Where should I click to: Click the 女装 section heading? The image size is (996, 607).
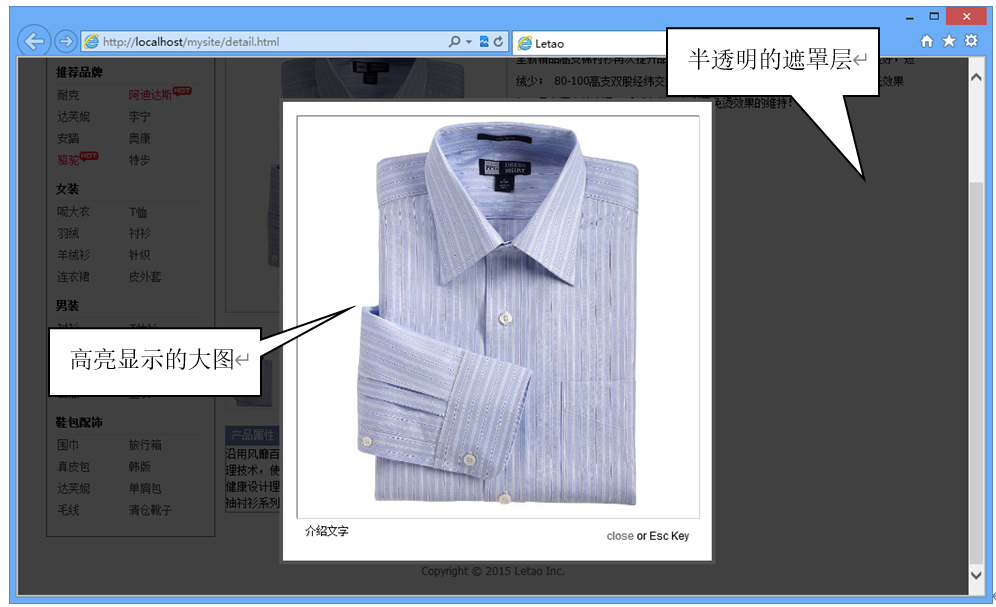click(x=67, y=189)
